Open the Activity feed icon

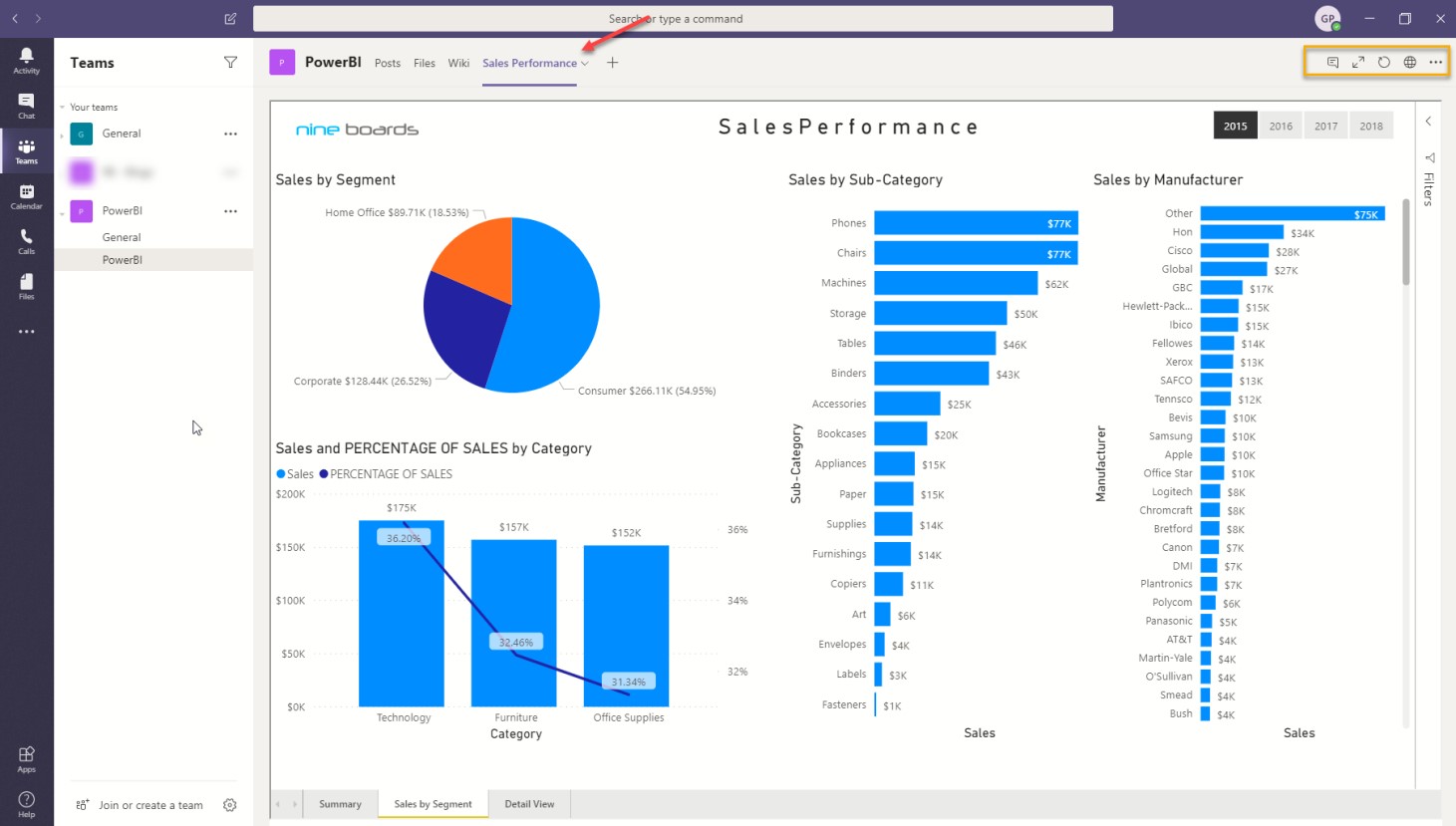pyautogui.click(x=26, y=60)
